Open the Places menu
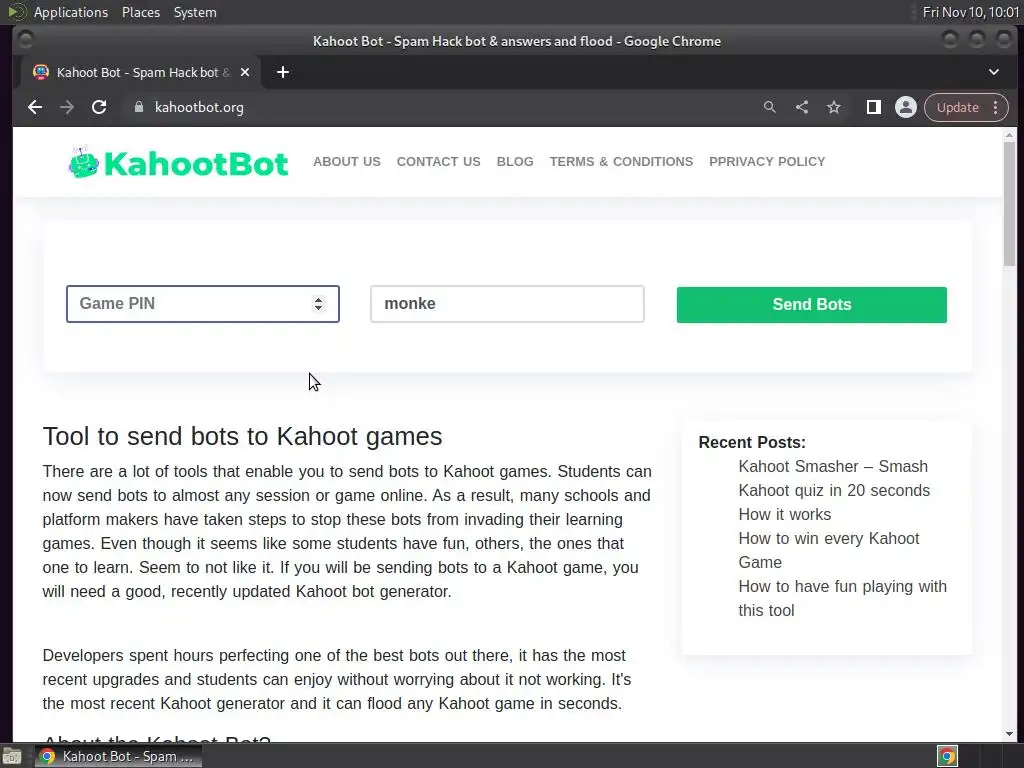This screenshot has height=768, width=1024. 141,12
